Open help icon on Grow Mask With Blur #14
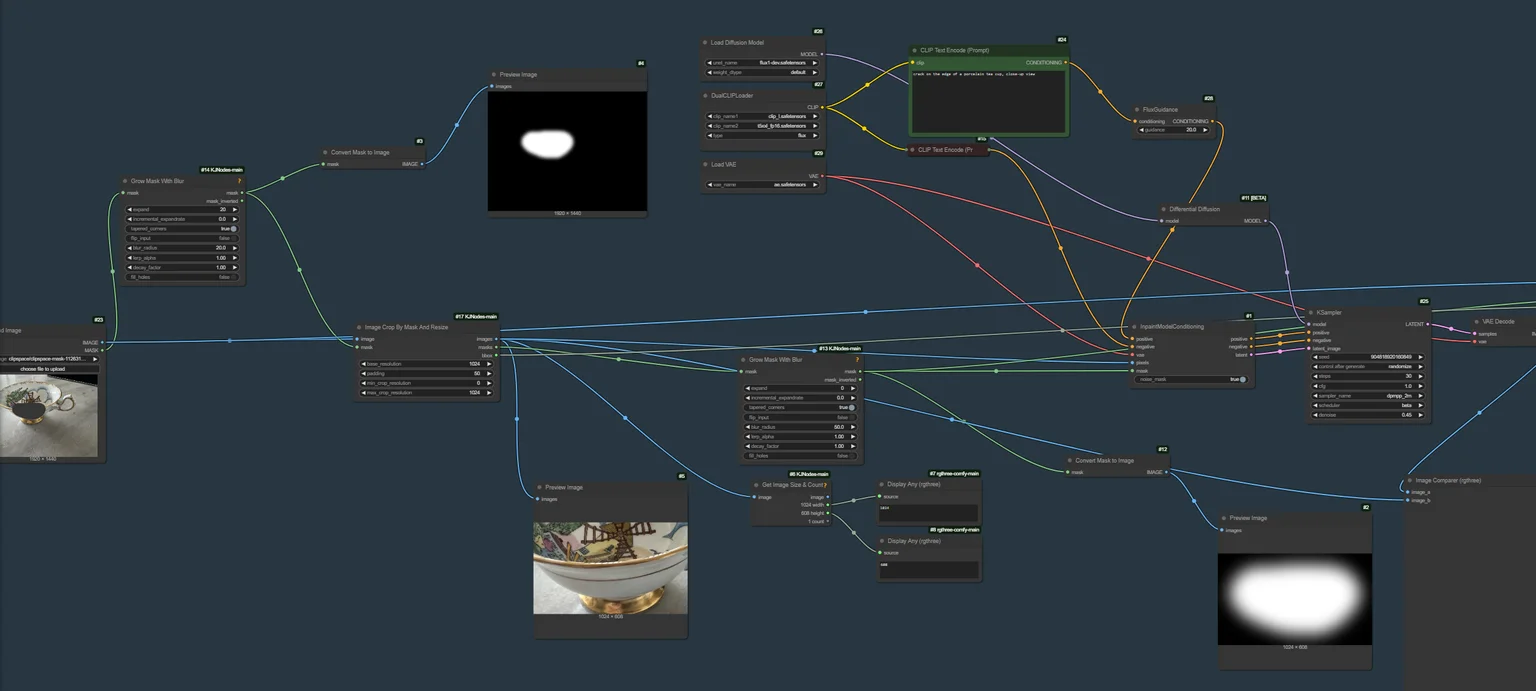Image resolution: width=1536 pixels, height=691 pixels. (x=239, y=181)
